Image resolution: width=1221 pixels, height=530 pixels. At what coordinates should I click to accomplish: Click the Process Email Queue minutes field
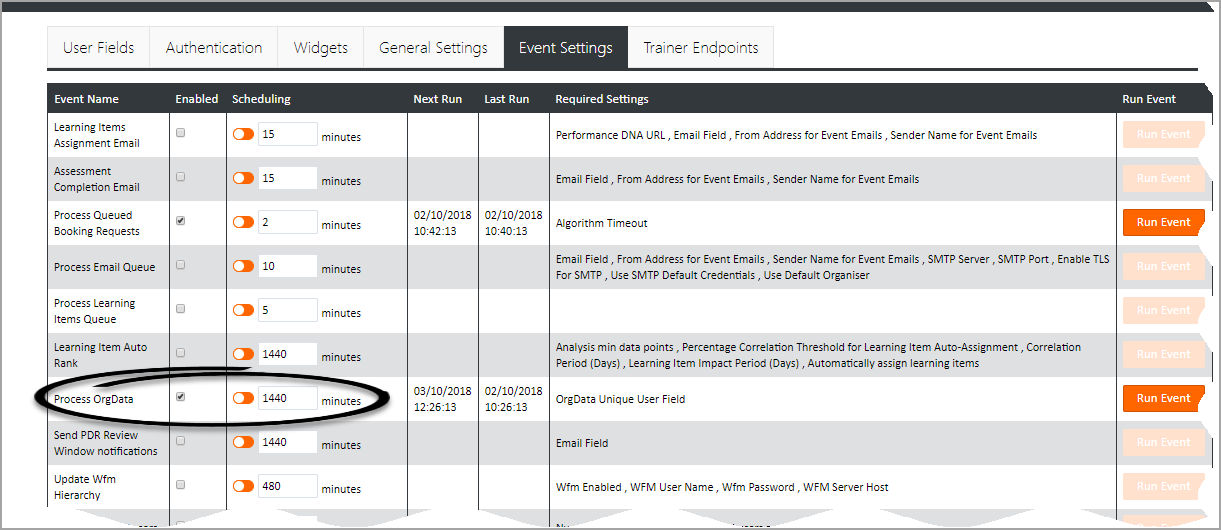(x=287, y=267)
